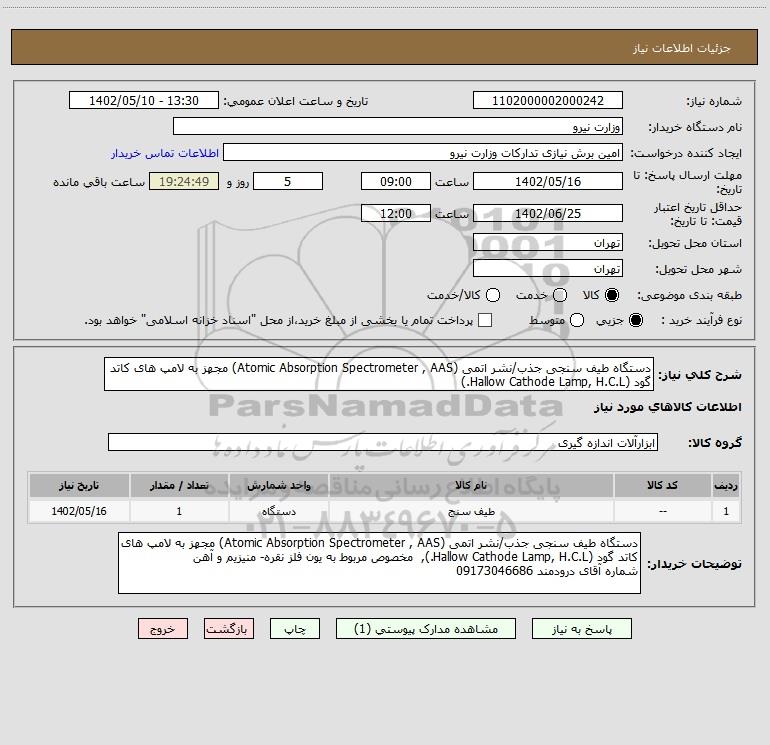
Task: Click the ردیف column header
Action: pos(726,485)
